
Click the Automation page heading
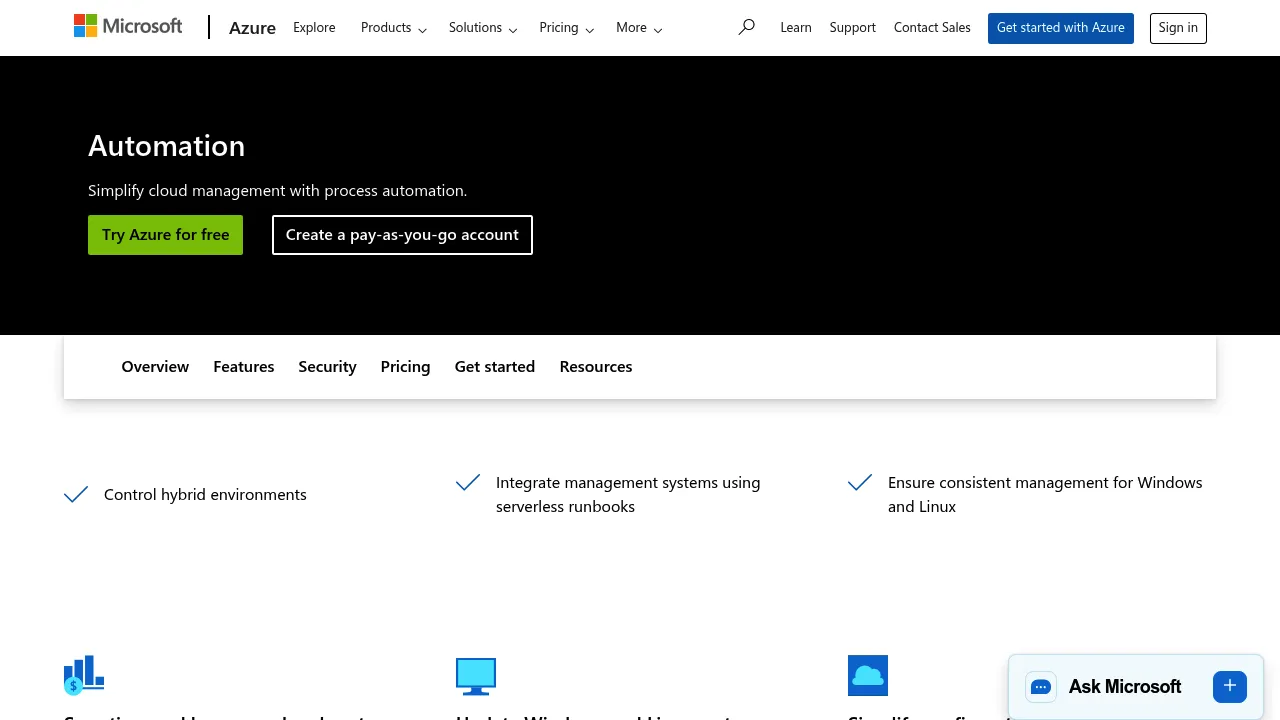click(166, 146)
